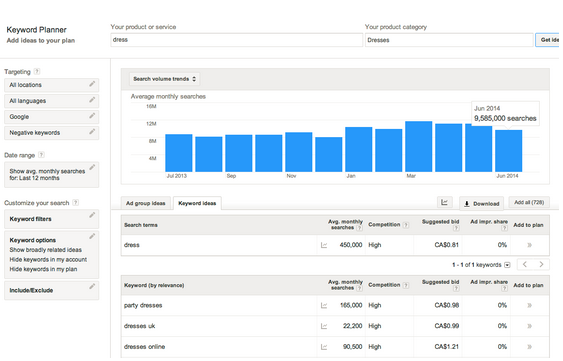Open Competition help icon in Search terms header
The height and width of the screenshot is (361, 563).
406,225
